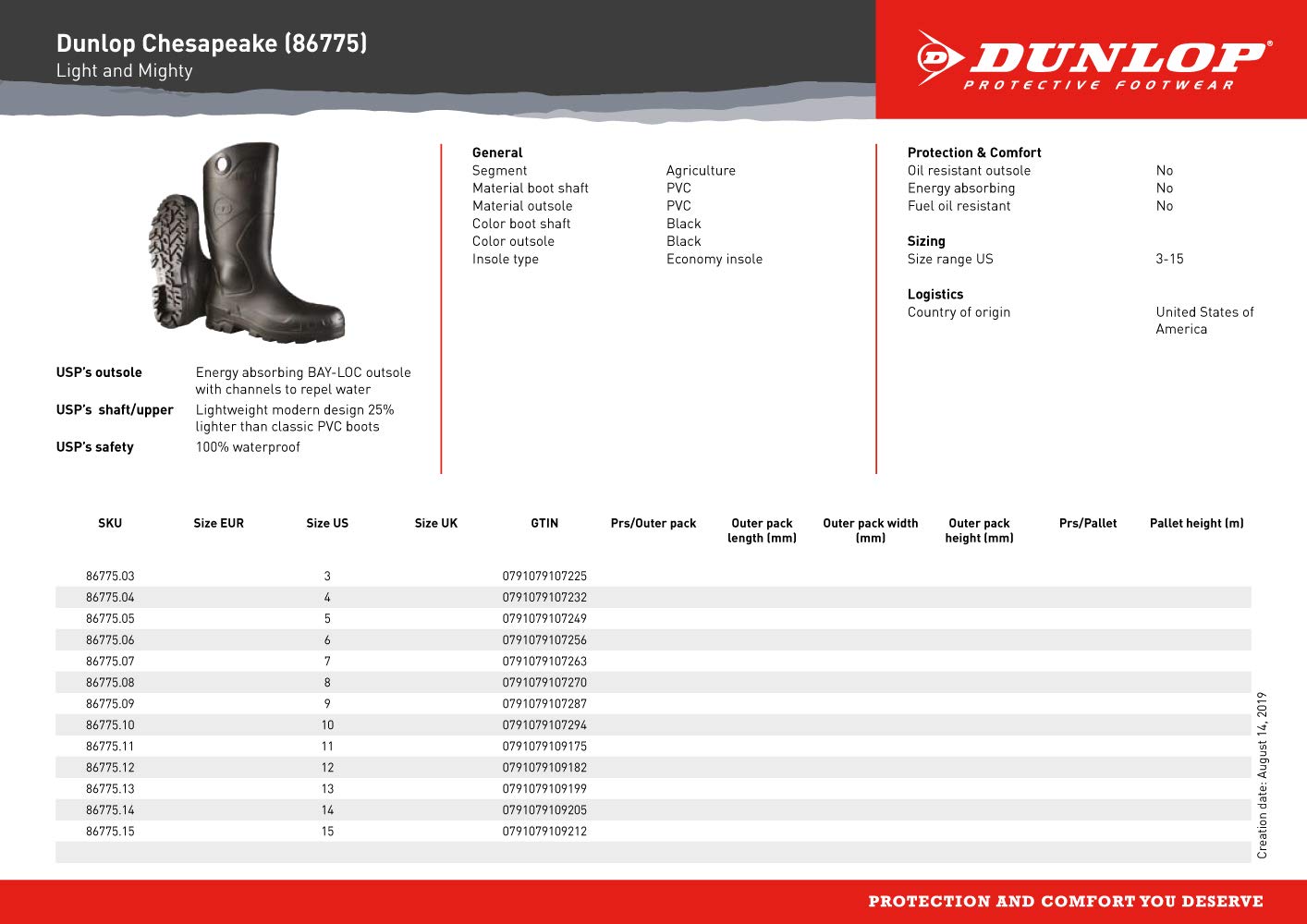Select the Size US column header
The height and width of the screenshot is (924, 1307).
(327, 523)
